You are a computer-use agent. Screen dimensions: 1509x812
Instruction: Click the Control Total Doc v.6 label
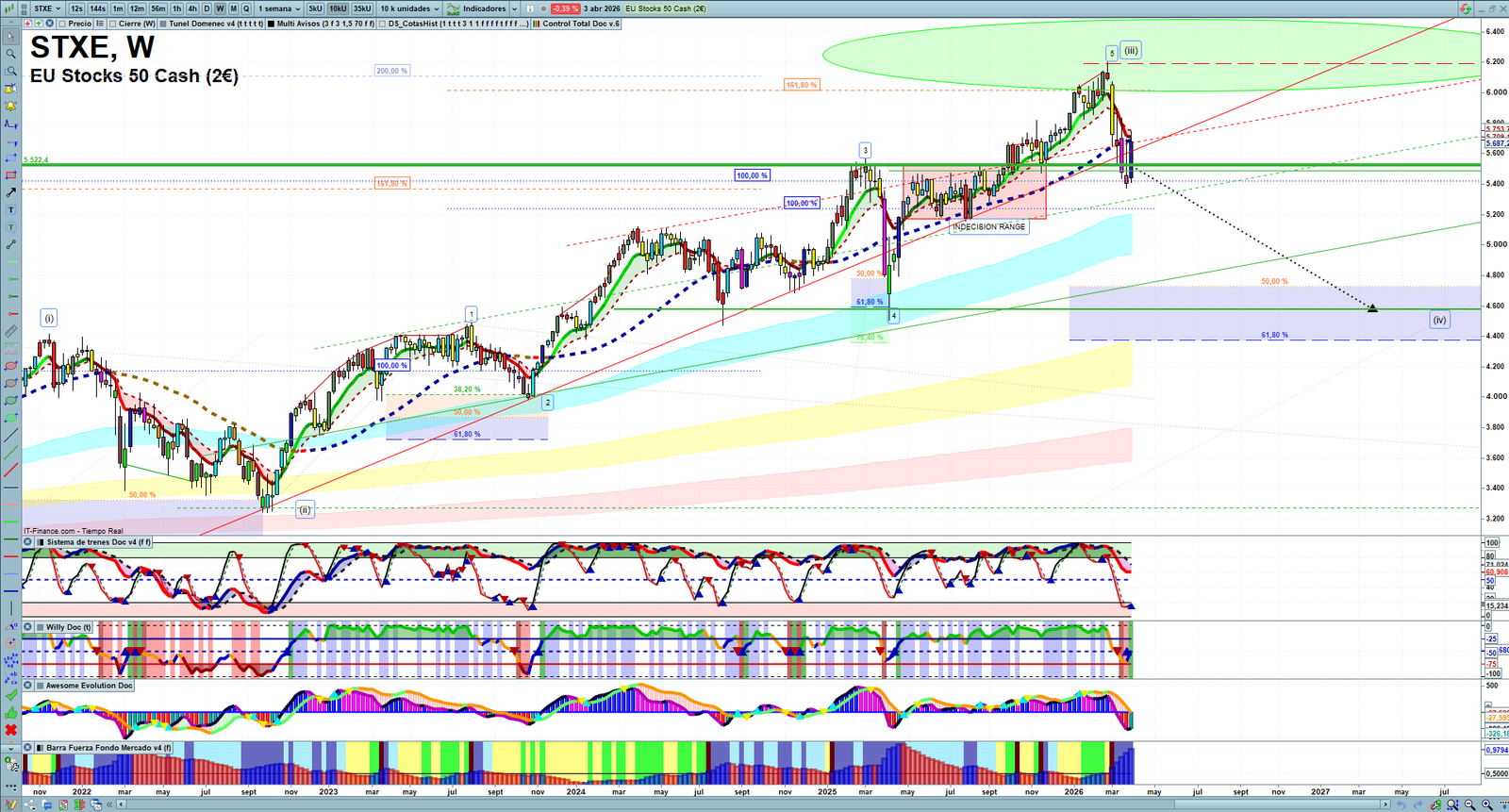pyautogui.click(x=581, y=24)
